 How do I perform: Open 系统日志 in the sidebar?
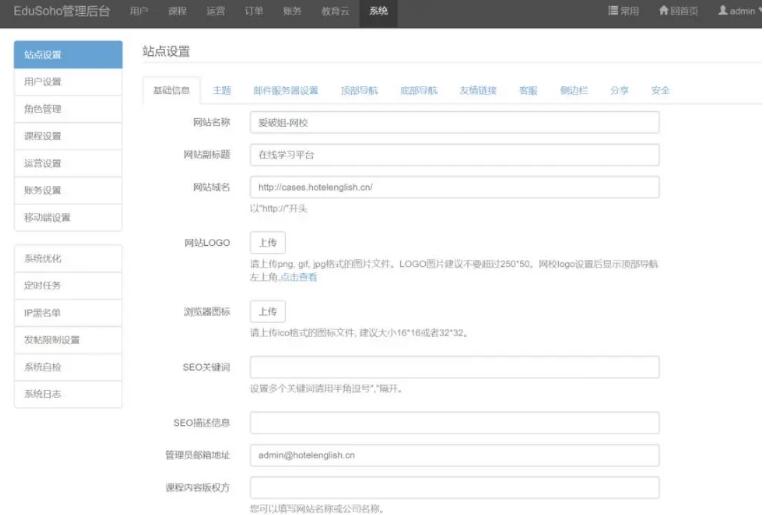68,394
